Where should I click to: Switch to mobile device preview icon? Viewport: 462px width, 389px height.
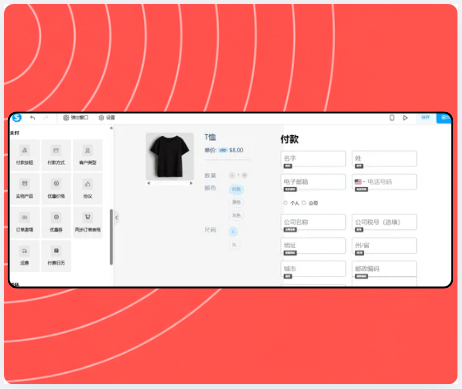tap(392, 118)
